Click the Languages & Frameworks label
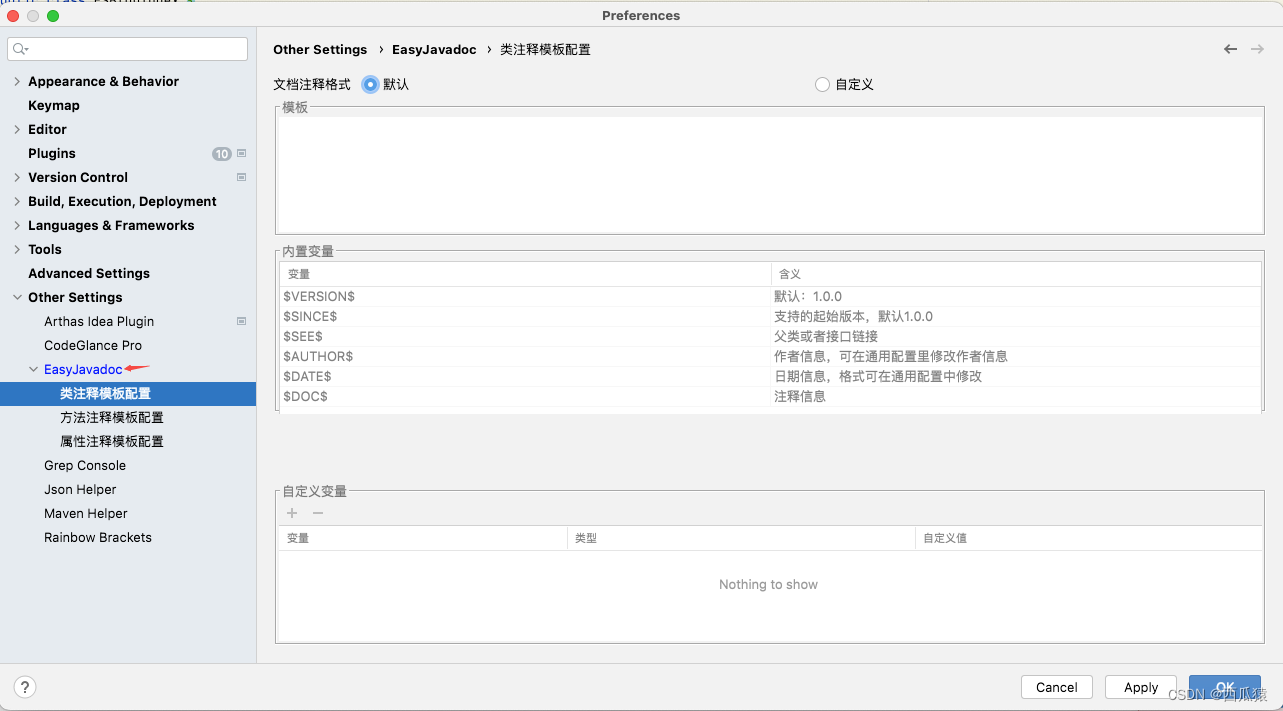1283x711 pixels. click(x=111, y=225)
